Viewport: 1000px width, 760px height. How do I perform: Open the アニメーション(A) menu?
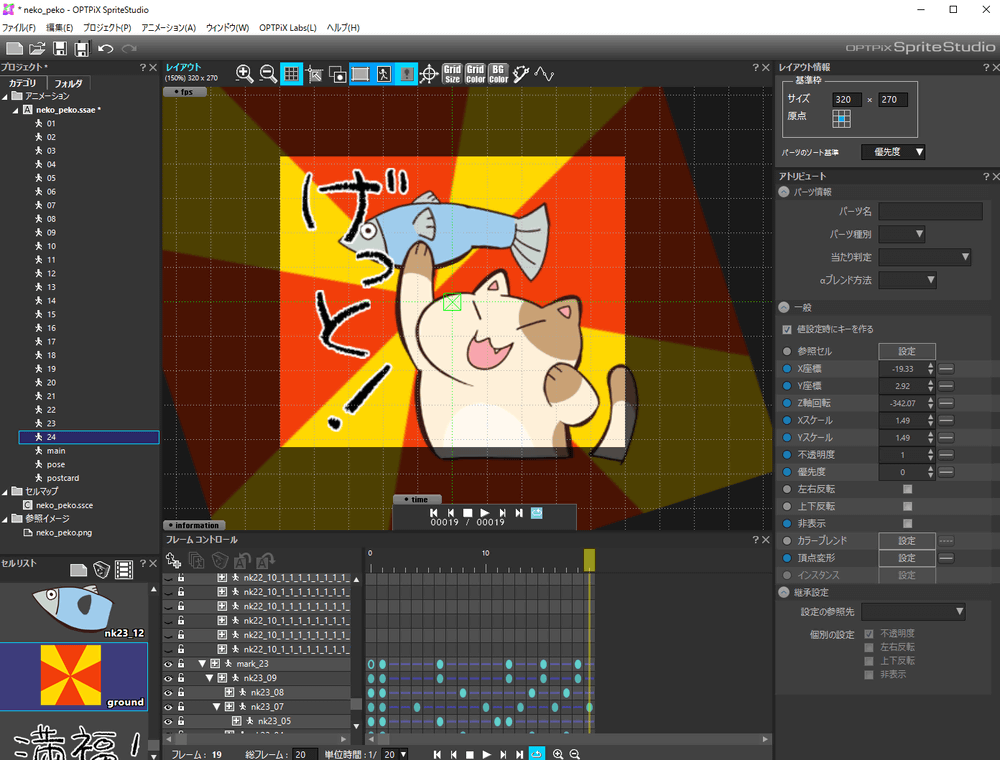click(x=168, y=28)
